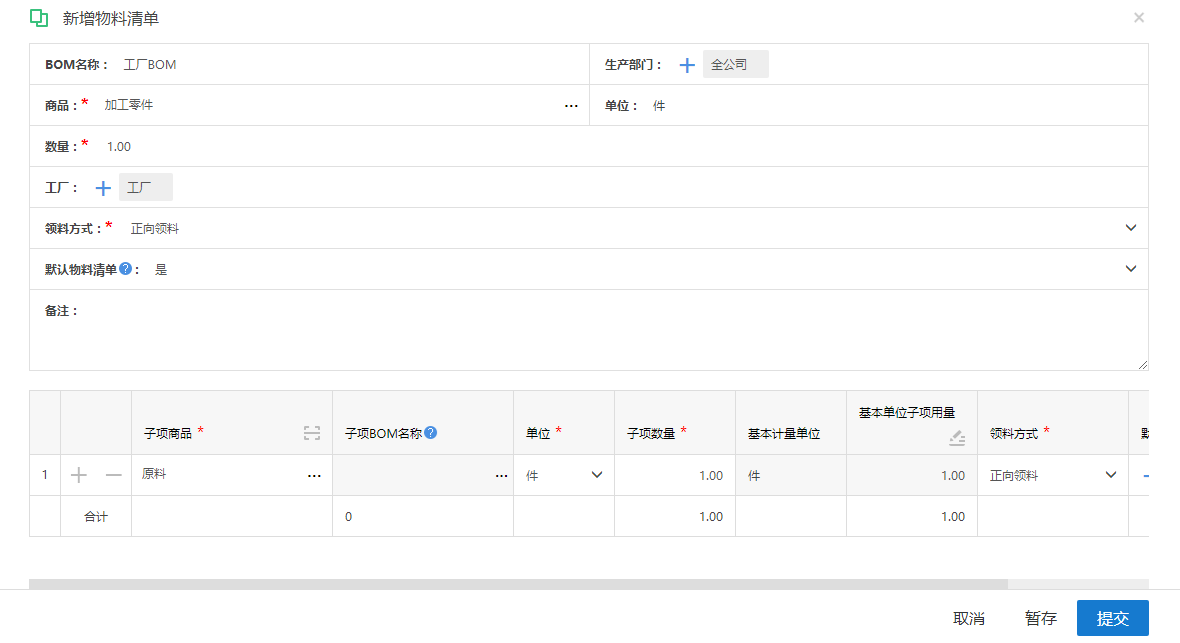Open the 商品 lookup ellipsis button
The width and height of the screenshot is (1180, 643).
click(571, 105)
